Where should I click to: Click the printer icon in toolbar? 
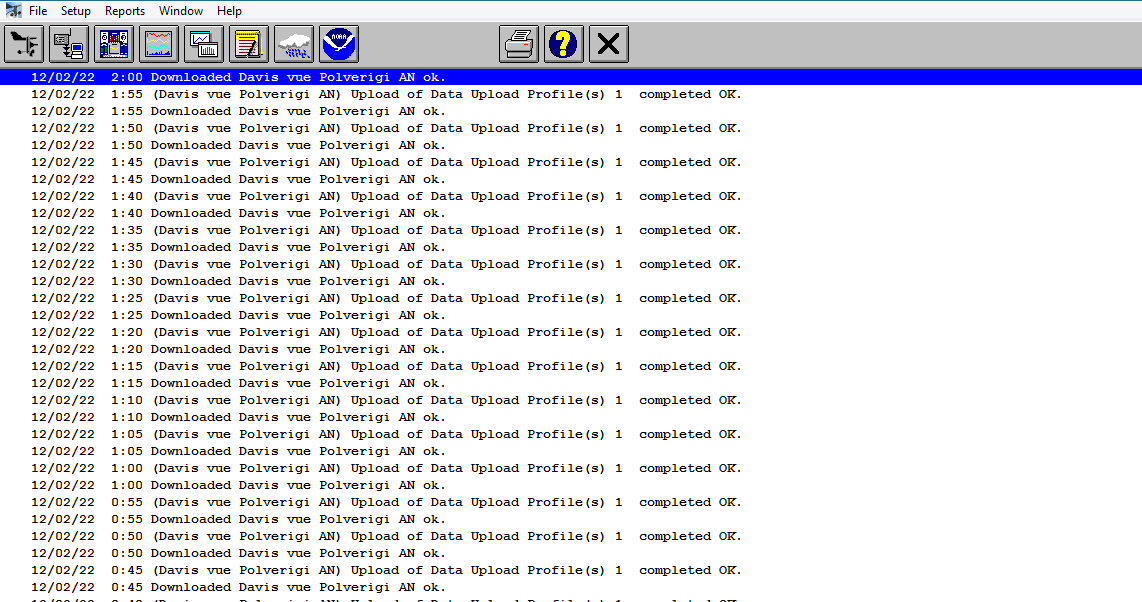click(519, 44)
